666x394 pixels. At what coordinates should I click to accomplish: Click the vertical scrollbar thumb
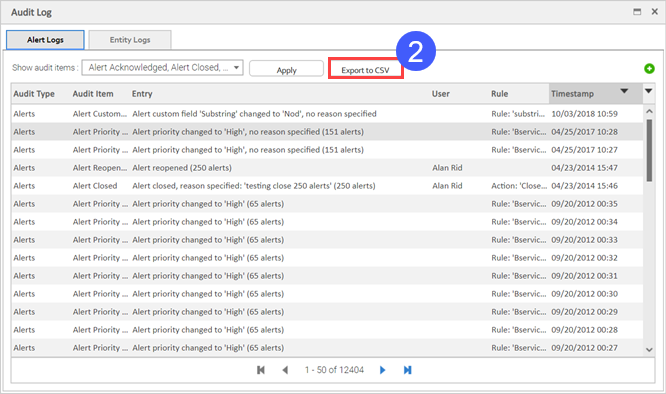coord(649,150)
